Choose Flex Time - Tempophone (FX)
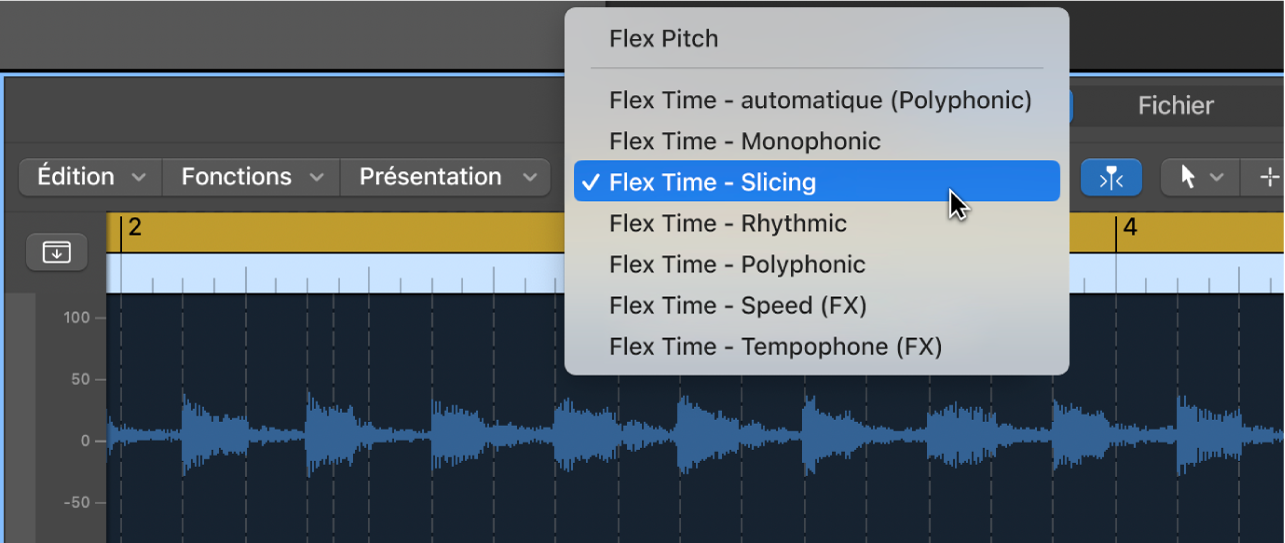The height and width of the screenshot is (543, 1285). pos(775,346)
